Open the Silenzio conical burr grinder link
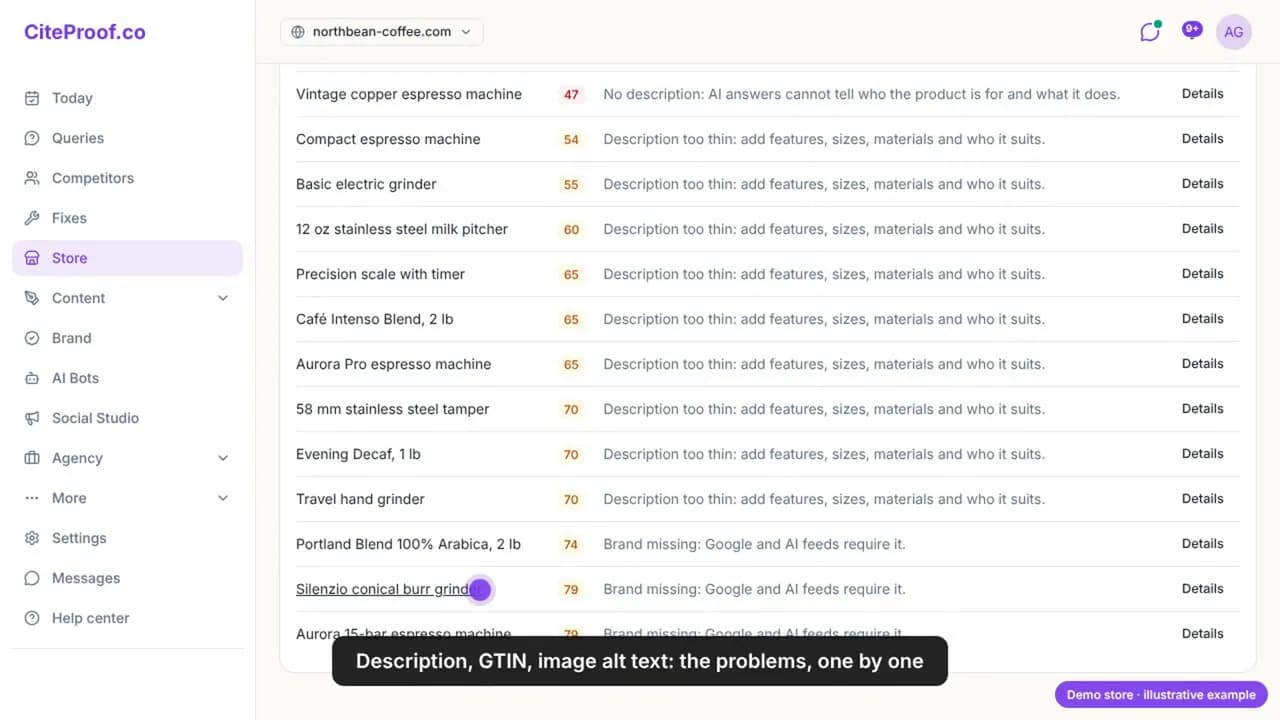This screenshot has width=1280, height=720. pyautogui.click(x=385, y=589)
